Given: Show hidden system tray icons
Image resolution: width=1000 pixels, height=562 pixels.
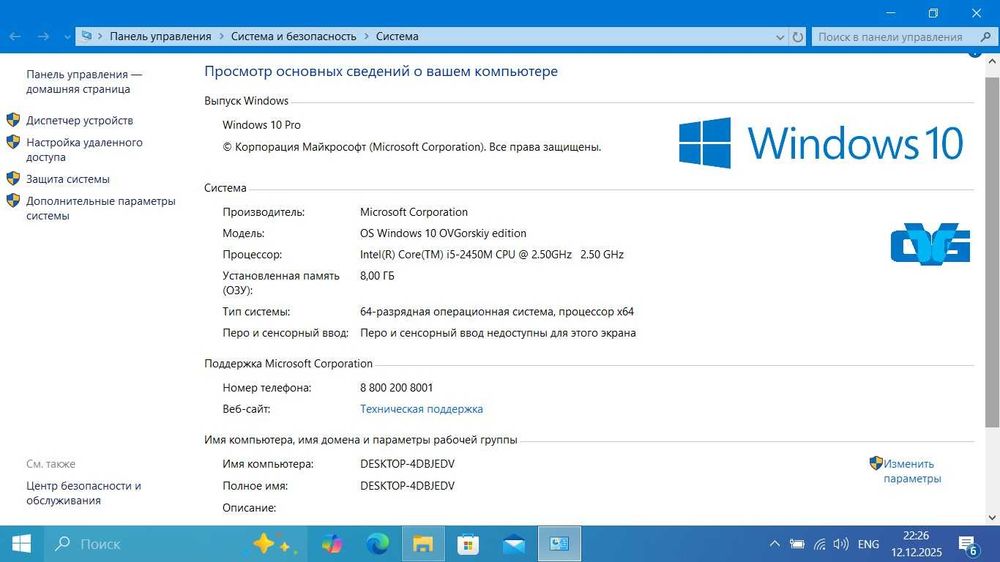Looking at the screenshot, I should [x=774, y=544].
